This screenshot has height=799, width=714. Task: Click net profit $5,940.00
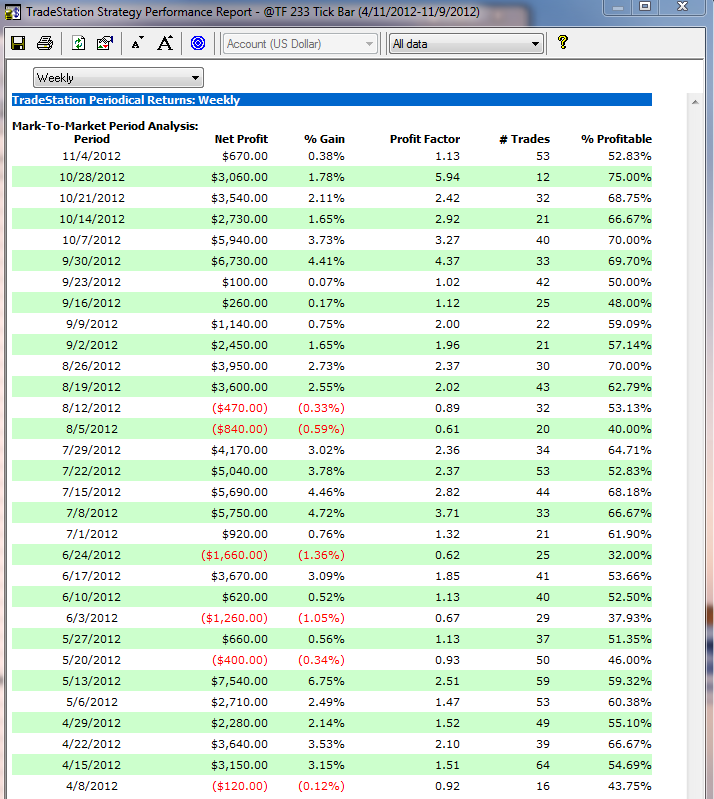(x=240, y=240)
